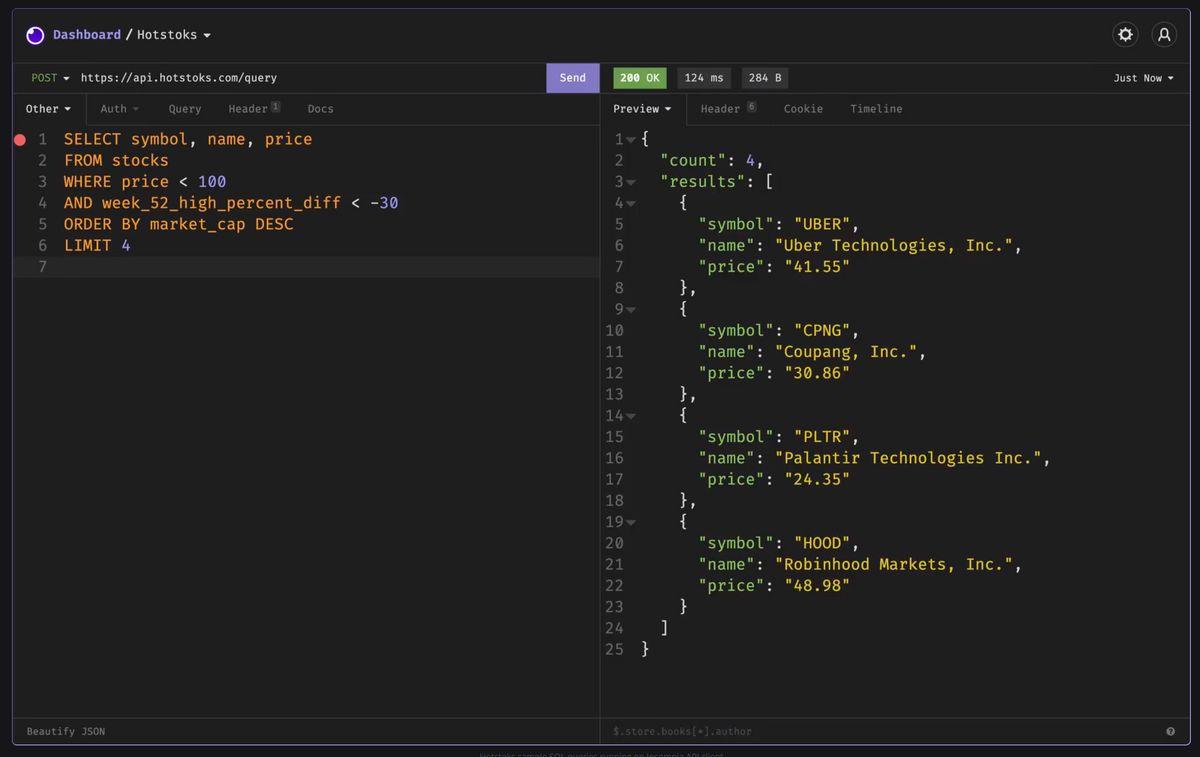Click the Uber Technologies, Inc. name

point(894,246)
